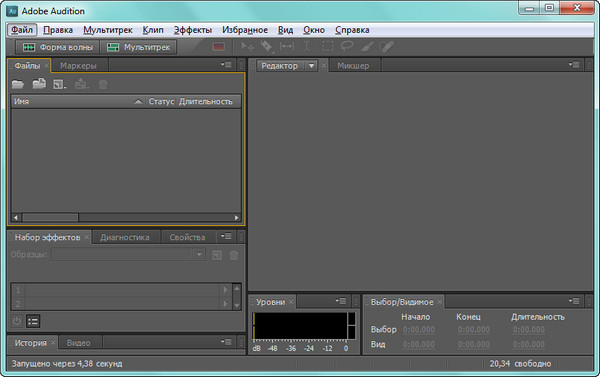The height and width of the screenshot is (377, 600).
Task: Open the Files panel options menu
Action: click(x=226, y=65)
